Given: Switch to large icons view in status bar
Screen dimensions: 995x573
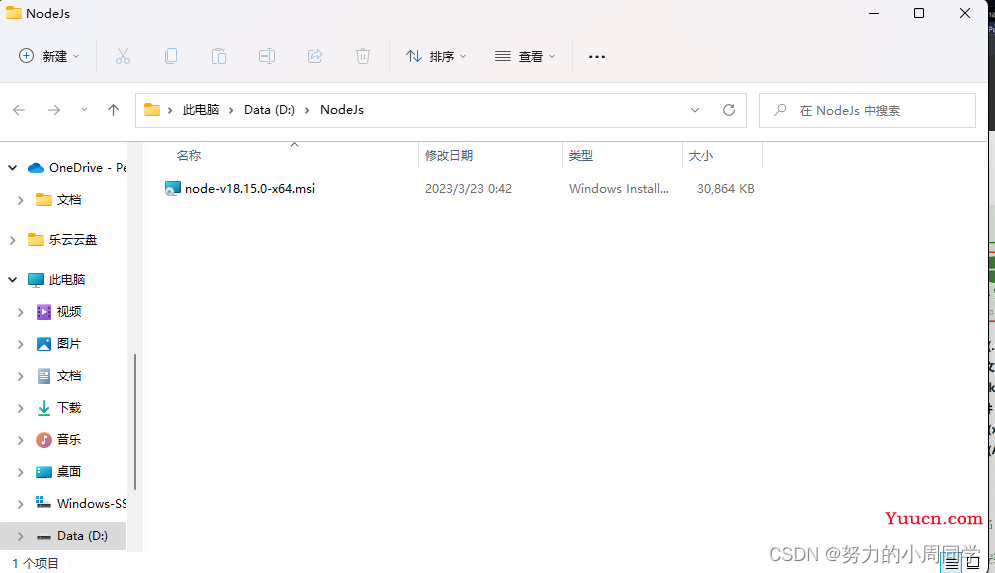Looking at the screenshot, I should pos(973,563).
